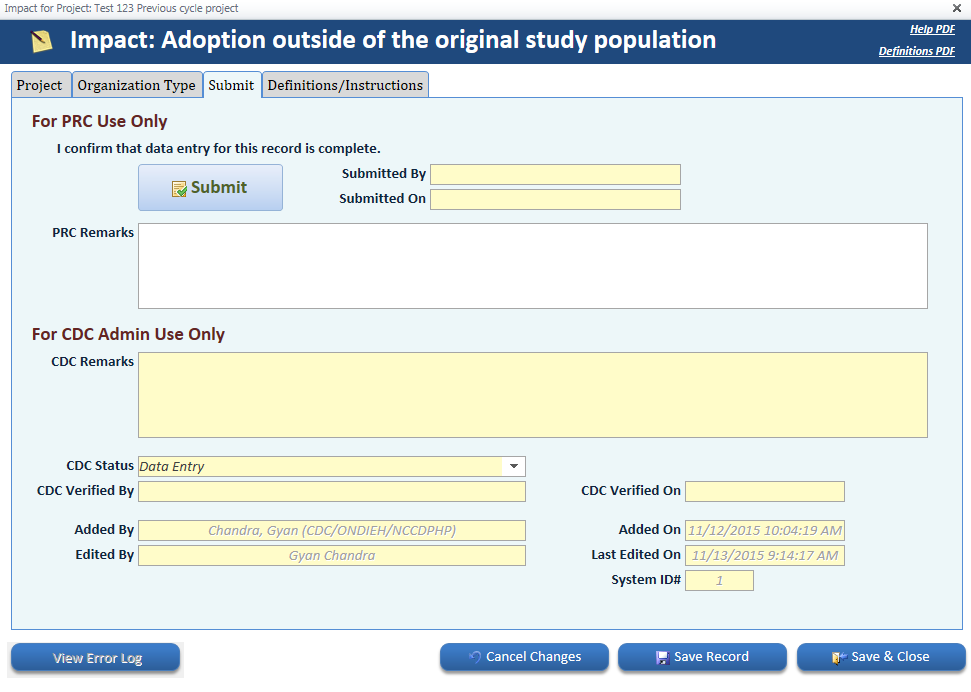
Task: Open the Help PDF link
Action: 931,30
